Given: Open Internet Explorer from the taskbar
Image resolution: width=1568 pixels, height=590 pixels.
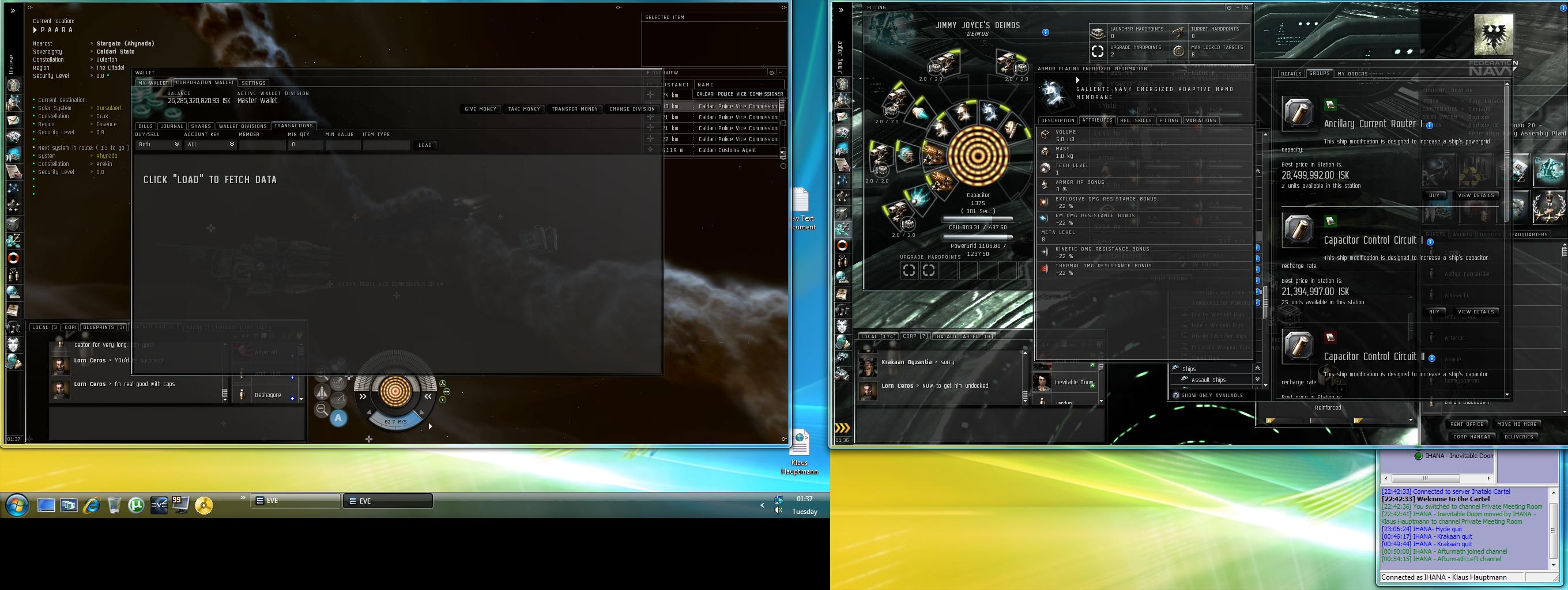Looking at the screenshot, I should click(x=91, y=505).
